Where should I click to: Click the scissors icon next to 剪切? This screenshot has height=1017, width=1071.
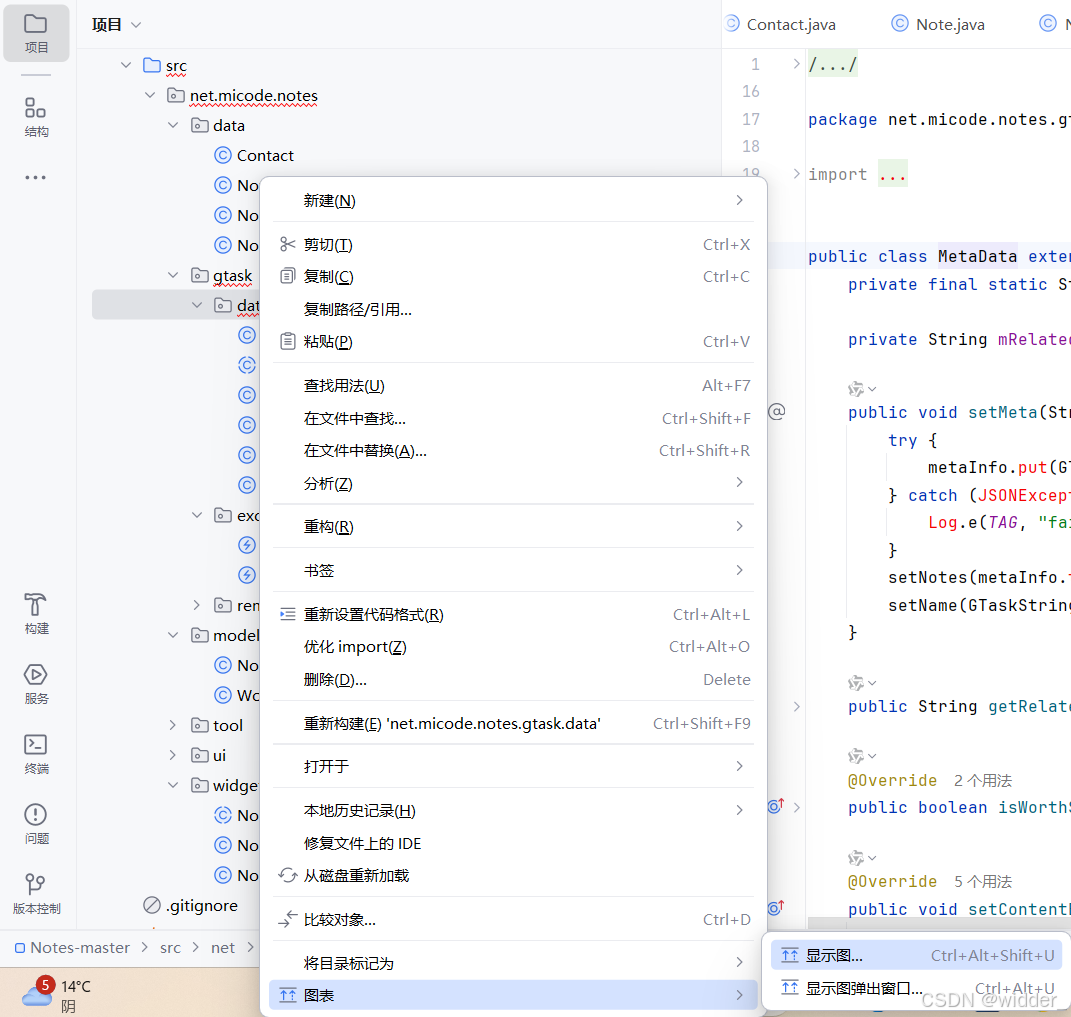point(289,244)
